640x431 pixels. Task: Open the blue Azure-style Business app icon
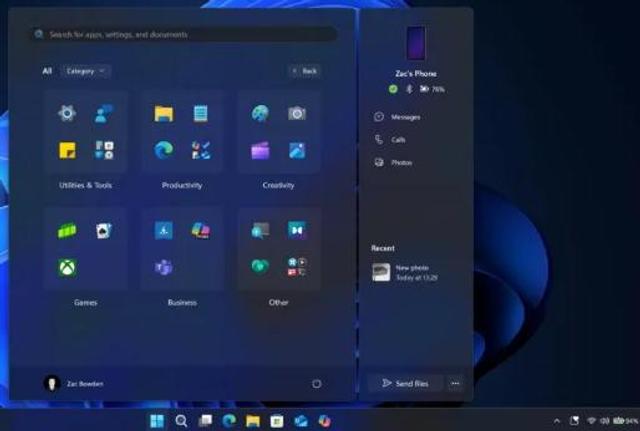(x=164, y=231)
